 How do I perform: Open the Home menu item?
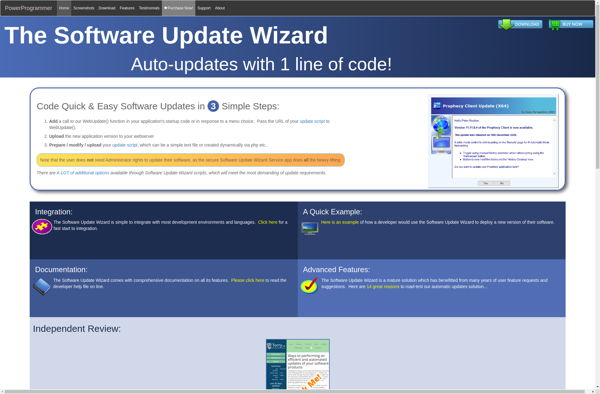coord(64,8)
